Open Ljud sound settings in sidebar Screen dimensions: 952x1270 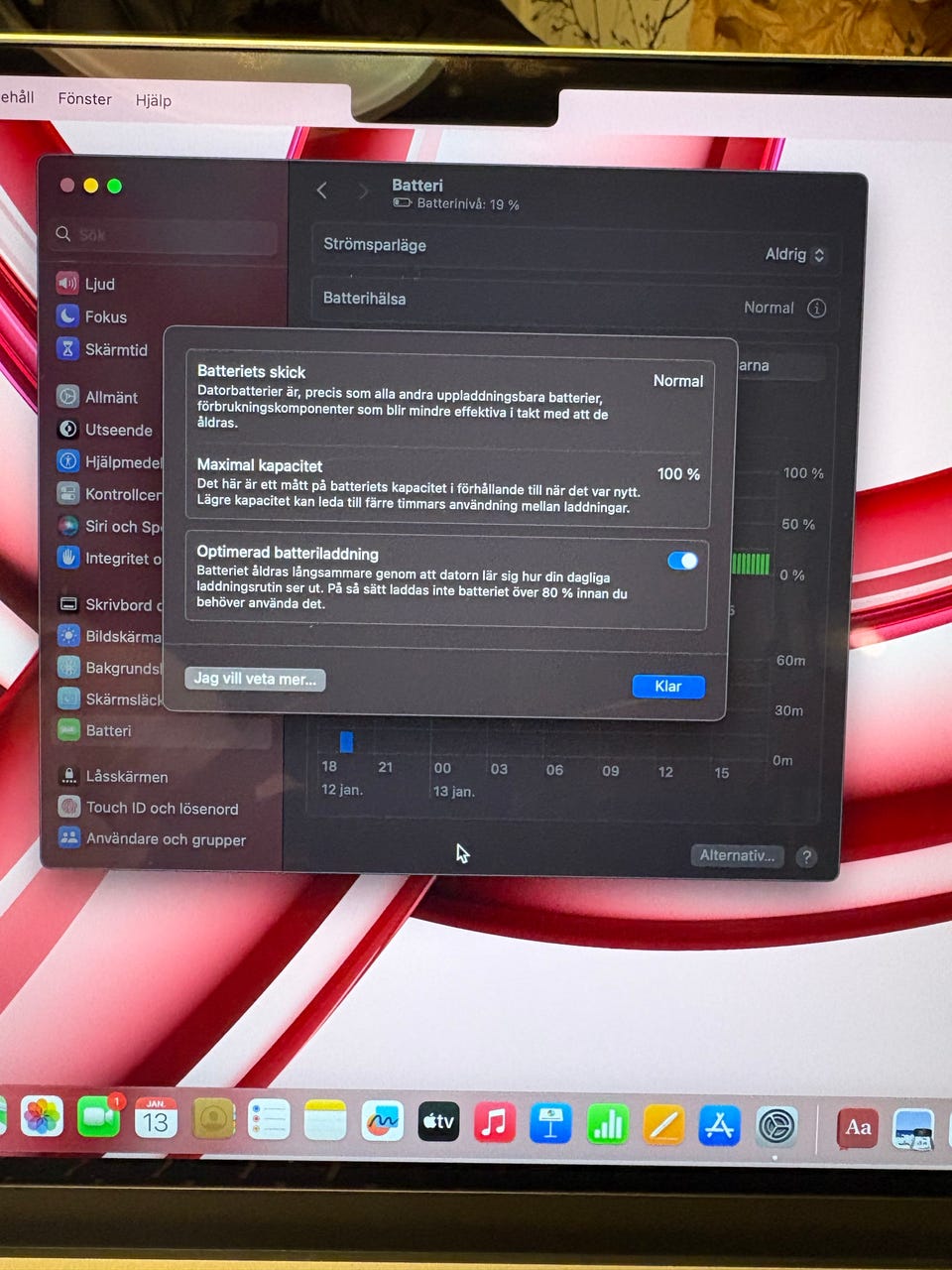pyautogui.click(x=99, y=284)
